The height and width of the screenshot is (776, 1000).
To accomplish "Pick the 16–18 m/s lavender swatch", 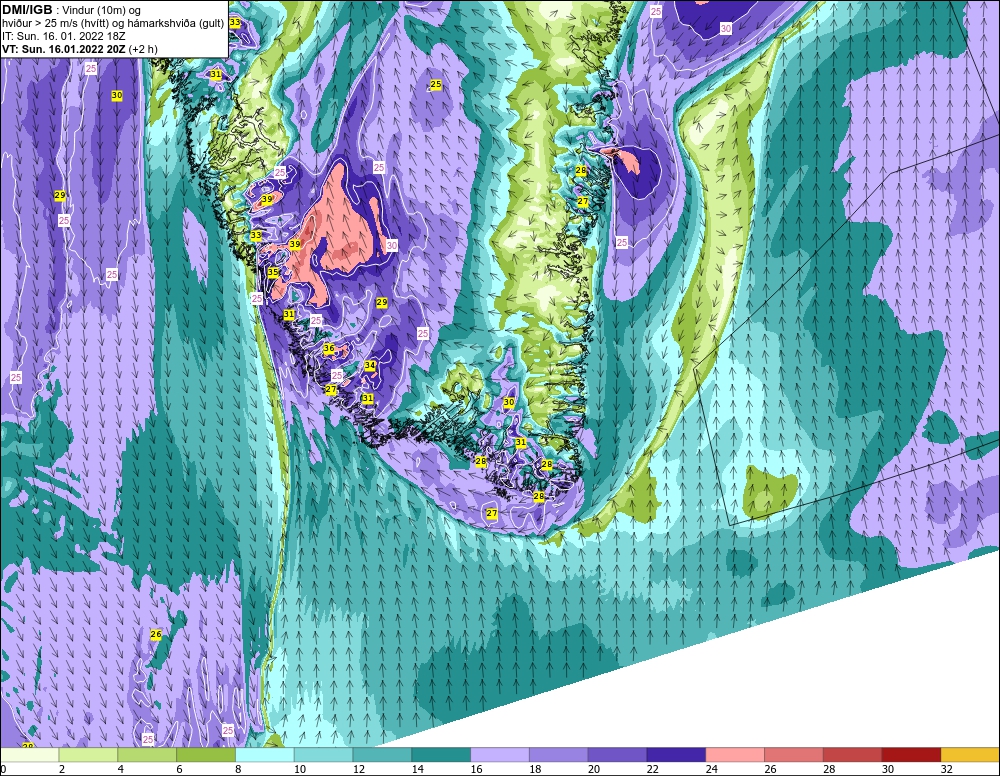I will click(500, 755).
